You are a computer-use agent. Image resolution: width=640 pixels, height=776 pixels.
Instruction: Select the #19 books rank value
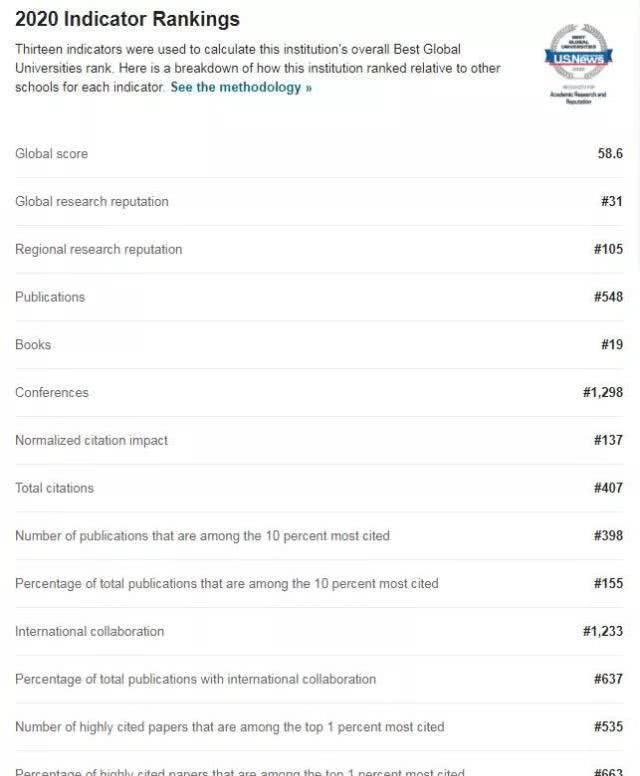[x=611, y=345]
